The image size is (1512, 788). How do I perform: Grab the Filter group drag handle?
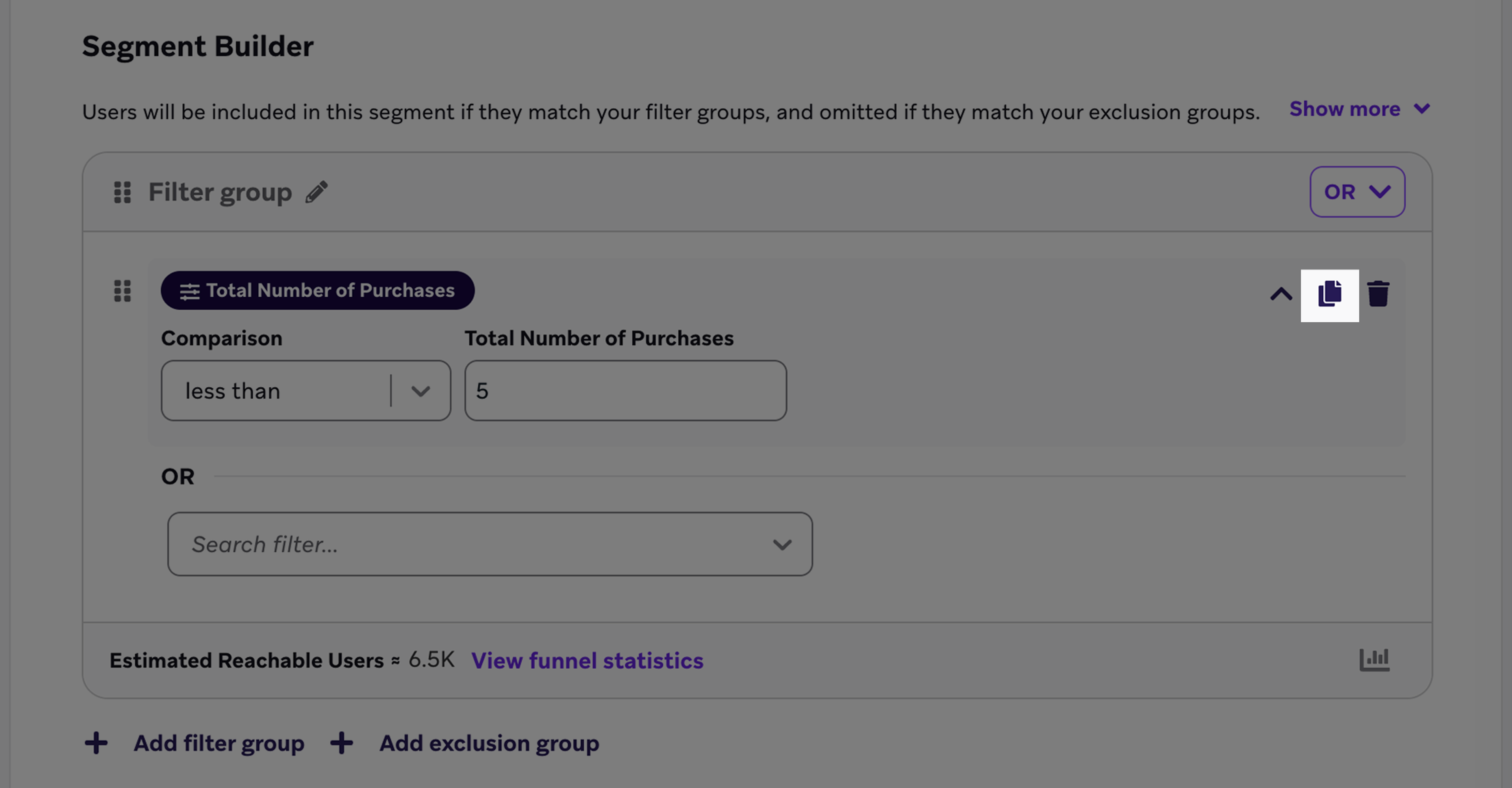[x=122, y=192]
